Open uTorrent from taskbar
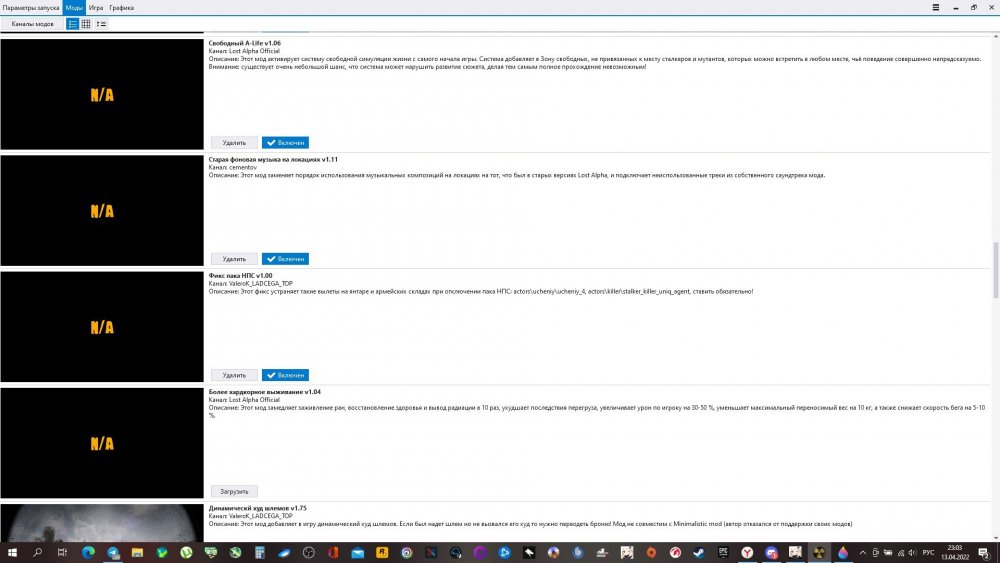 186,552
